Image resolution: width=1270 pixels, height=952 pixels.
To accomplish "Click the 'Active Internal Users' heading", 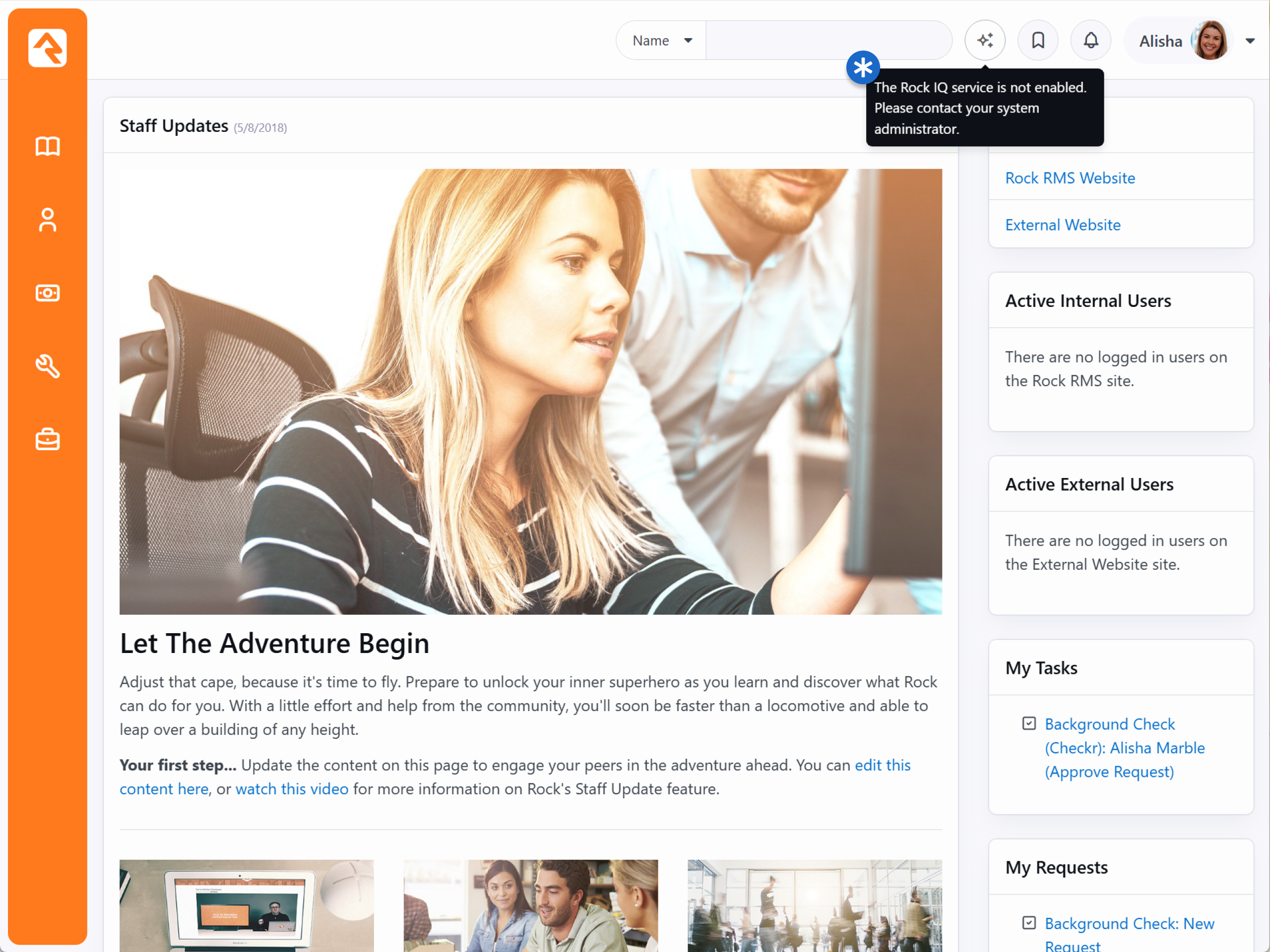I will coord(1088,300).
